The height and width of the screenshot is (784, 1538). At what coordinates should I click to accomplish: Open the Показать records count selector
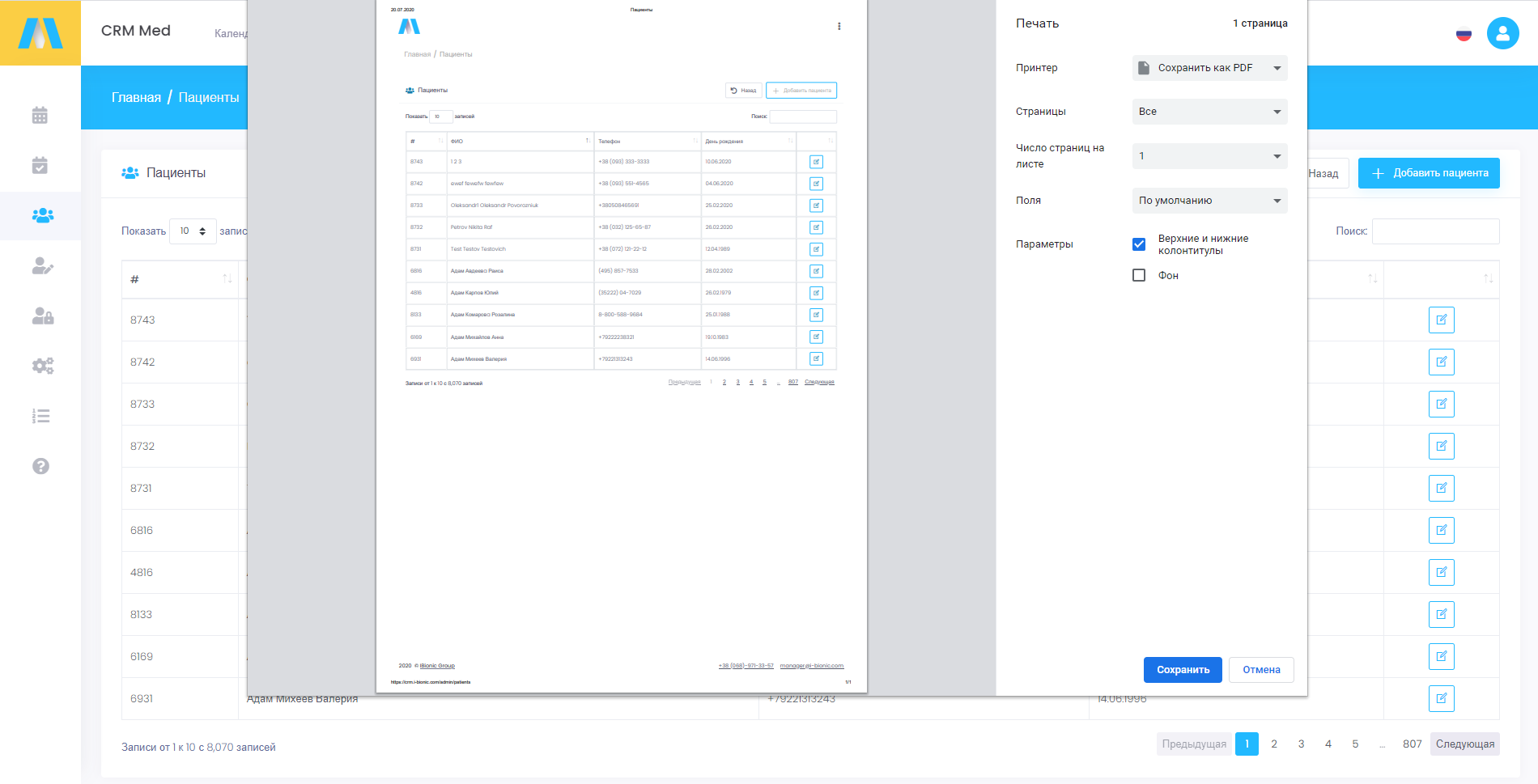tap(193, 231)
